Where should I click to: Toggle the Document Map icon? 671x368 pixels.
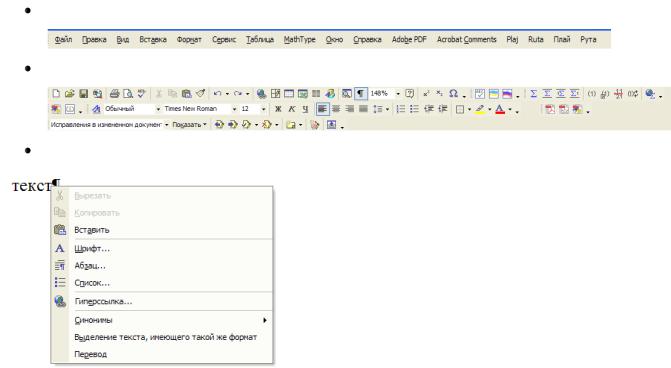pos(347,93)
